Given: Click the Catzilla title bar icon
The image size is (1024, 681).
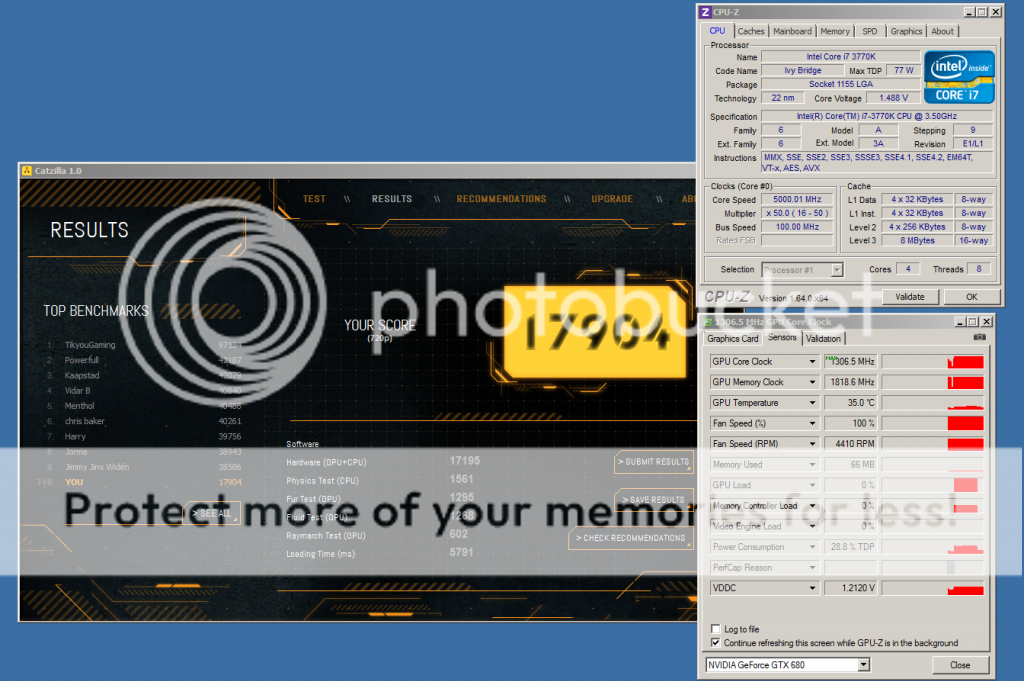Looking at the screenshot, I should click(26, 171).
